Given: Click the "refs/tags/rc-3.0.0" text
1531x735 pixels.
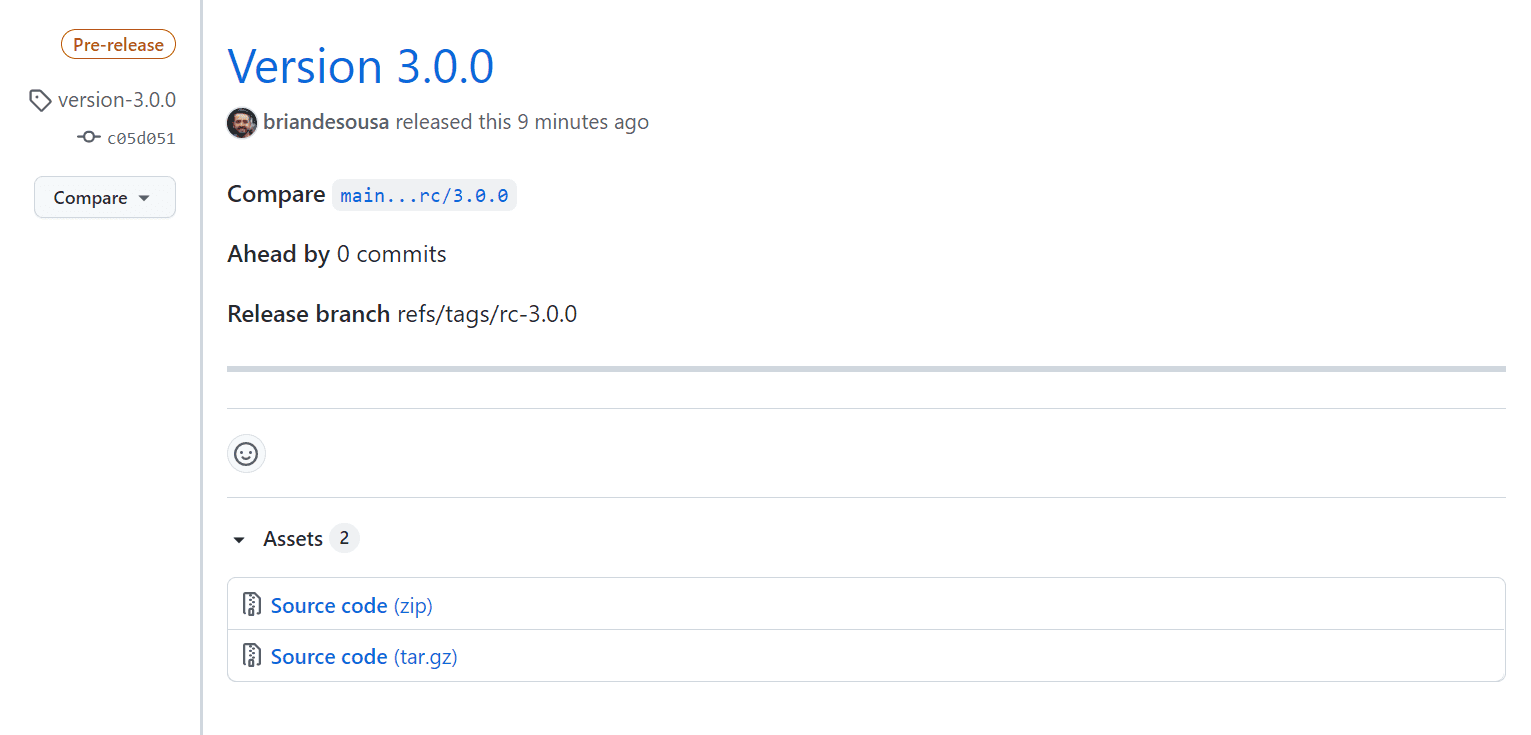Looking at the screenshot, I should [487, 314].
